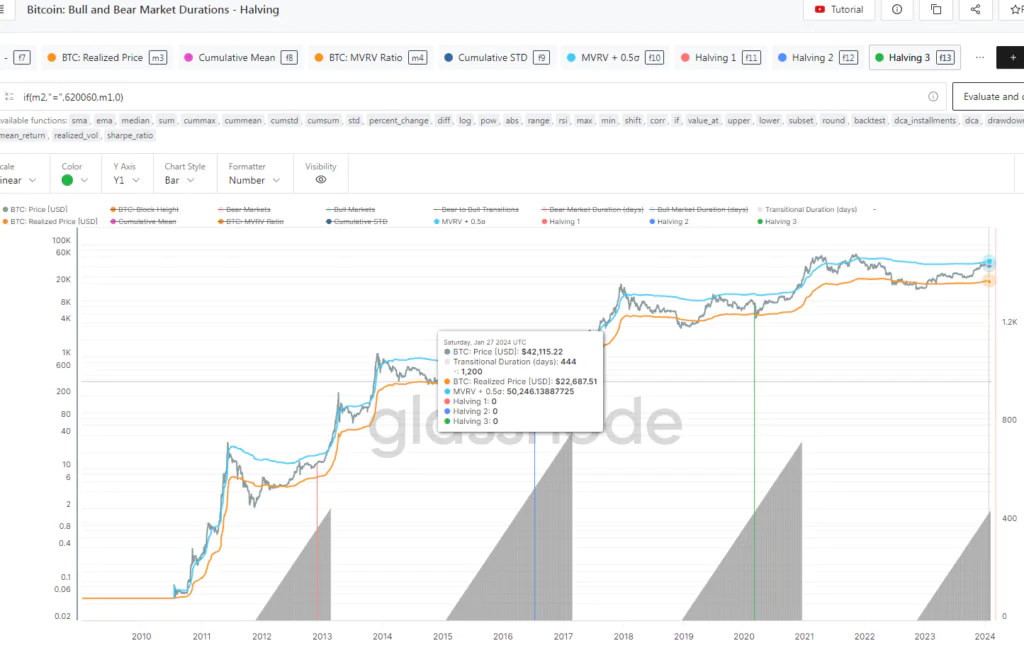Image resolution: width=1024 pixels, height=648 pixels.
Task: Insert the dca_installments function
Action: [x=925, y=121]
